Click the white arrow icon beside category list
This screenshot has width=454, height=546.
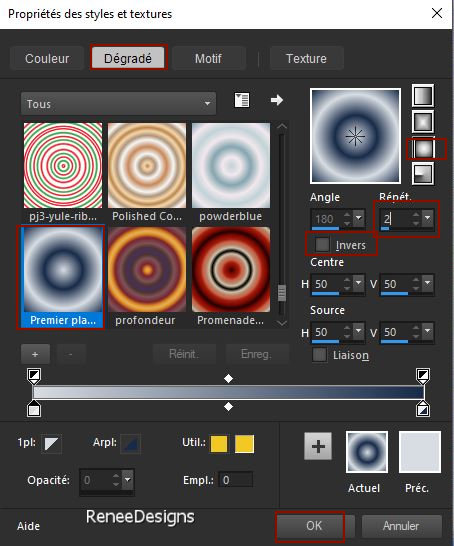(277, 100)
